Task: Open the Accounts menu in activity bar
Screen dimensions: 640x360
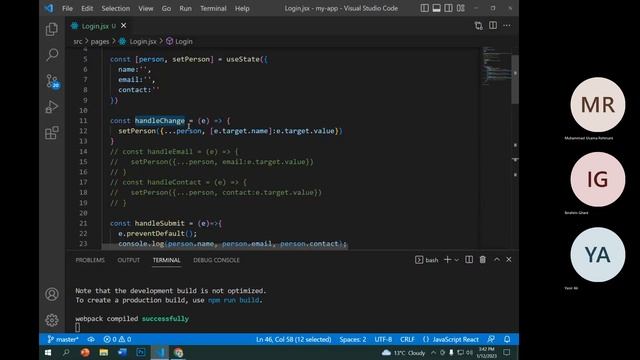Action: 52,294
